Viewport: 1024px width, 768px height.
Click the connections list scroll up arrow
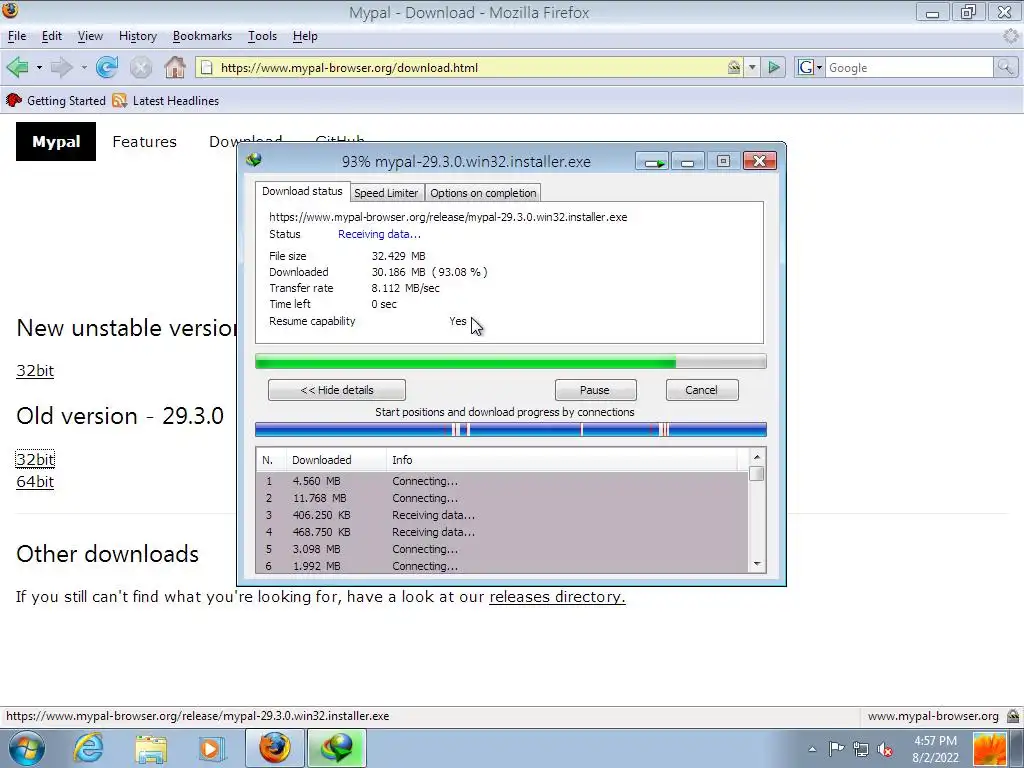point(757,457)
